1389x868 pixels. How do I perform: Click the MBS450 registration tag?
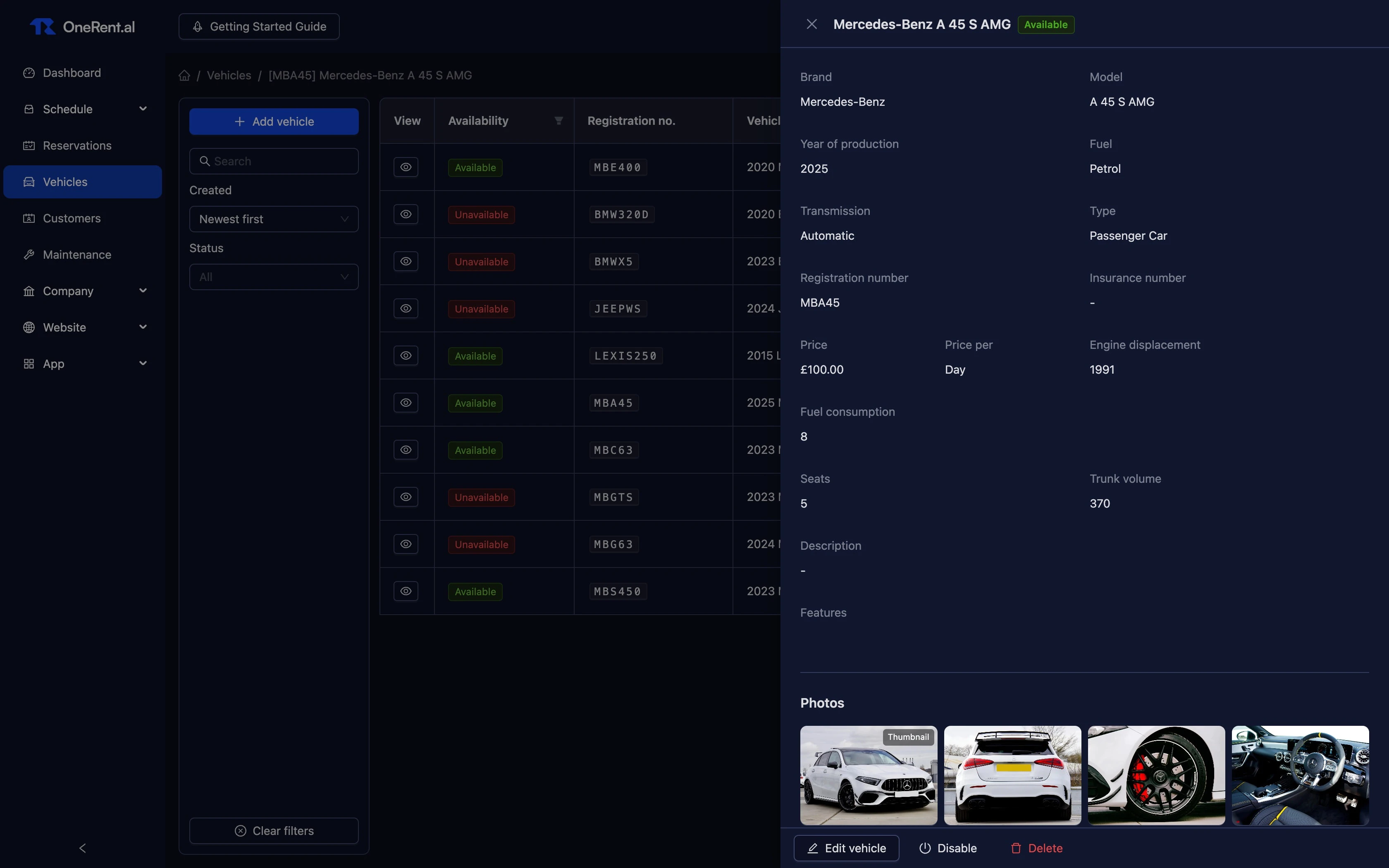(618, 591)
